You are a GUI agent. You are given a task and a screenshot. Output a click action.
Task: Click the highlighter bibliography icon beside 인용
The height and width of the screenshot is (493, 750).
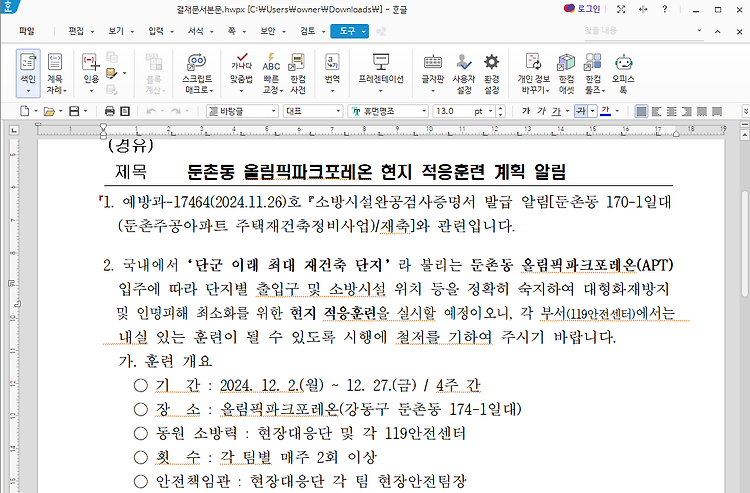coord(112,73)
